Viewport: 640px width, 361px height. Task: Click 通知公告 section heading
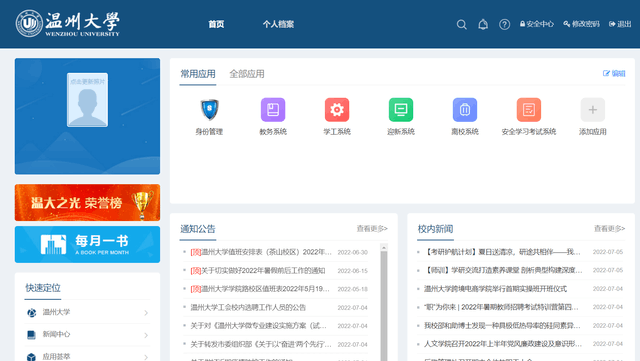pyautogui.click(x=198, y=229)
